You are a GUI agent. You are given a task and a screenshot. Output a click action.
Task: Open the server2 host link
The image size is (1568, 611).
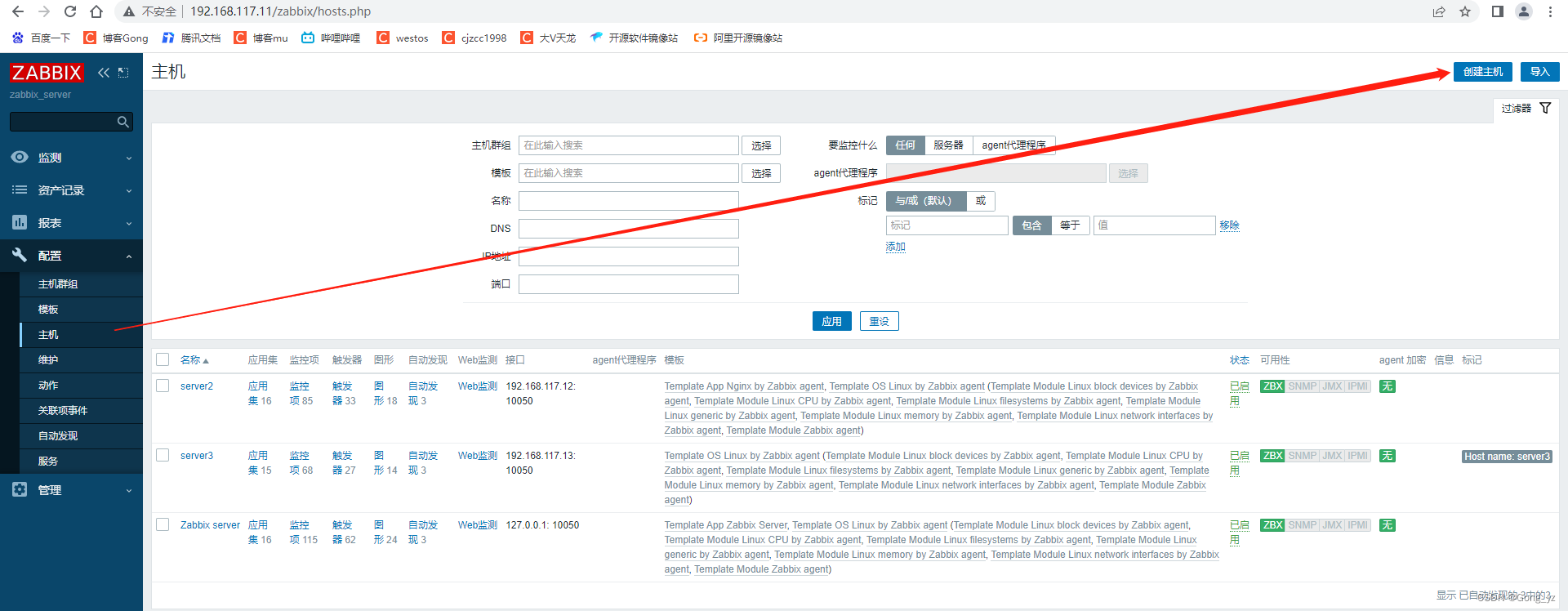click(x=197, y=386)
